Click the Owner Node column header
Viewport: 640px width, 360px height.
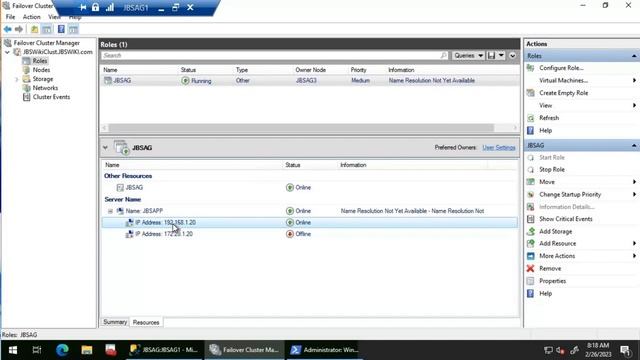pyautogui.click(x=310, y=70)
